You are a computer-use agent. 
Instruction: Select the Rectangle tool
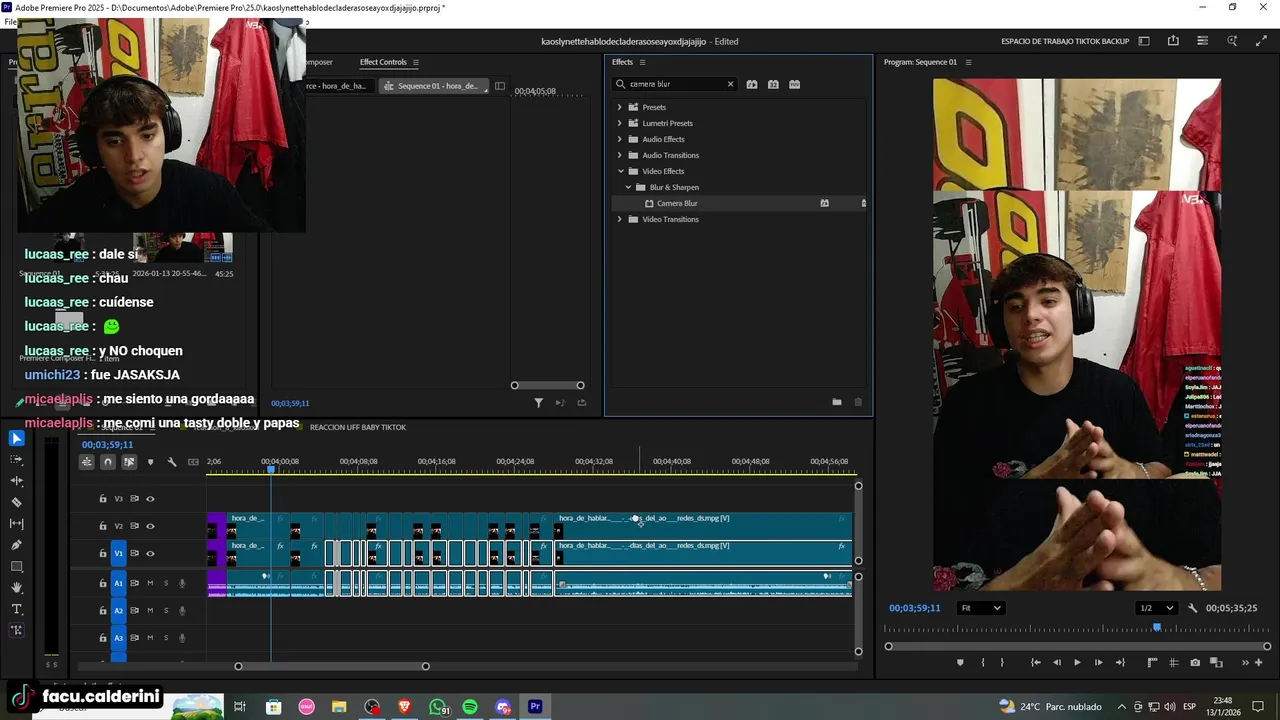tap(16, 567)
